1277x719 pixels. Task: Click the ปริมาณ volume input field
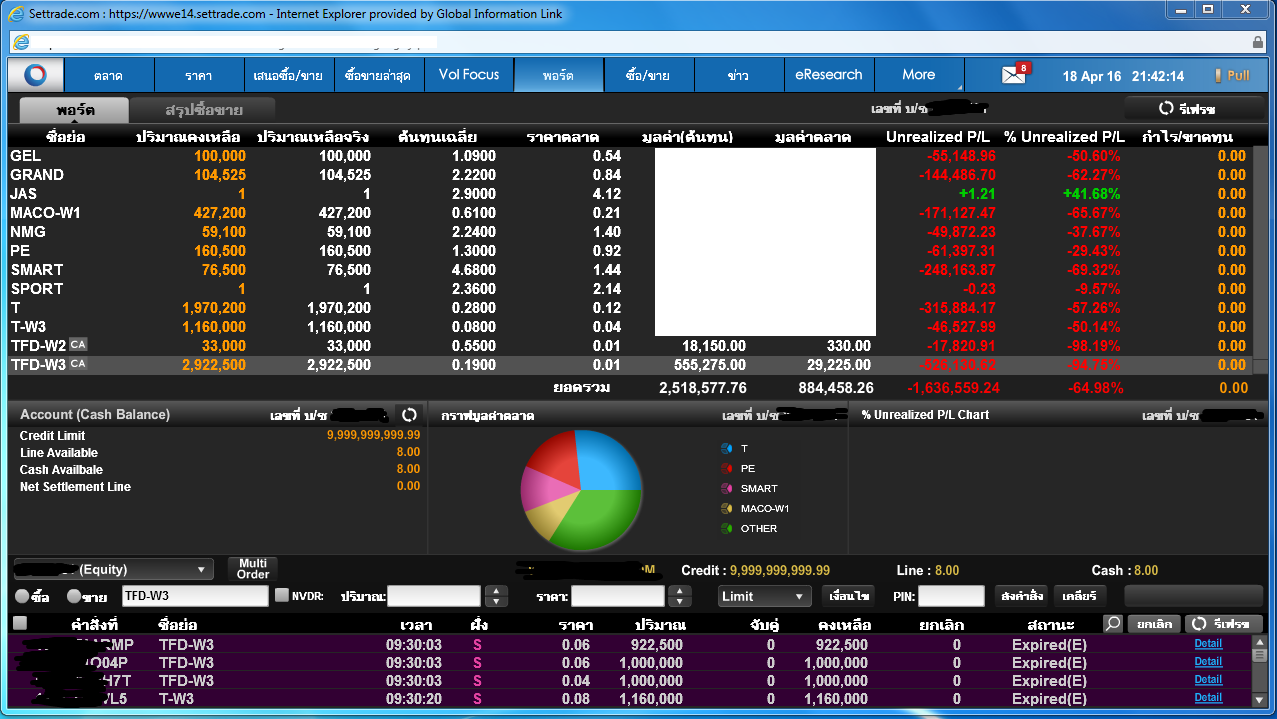click(434, 596)
